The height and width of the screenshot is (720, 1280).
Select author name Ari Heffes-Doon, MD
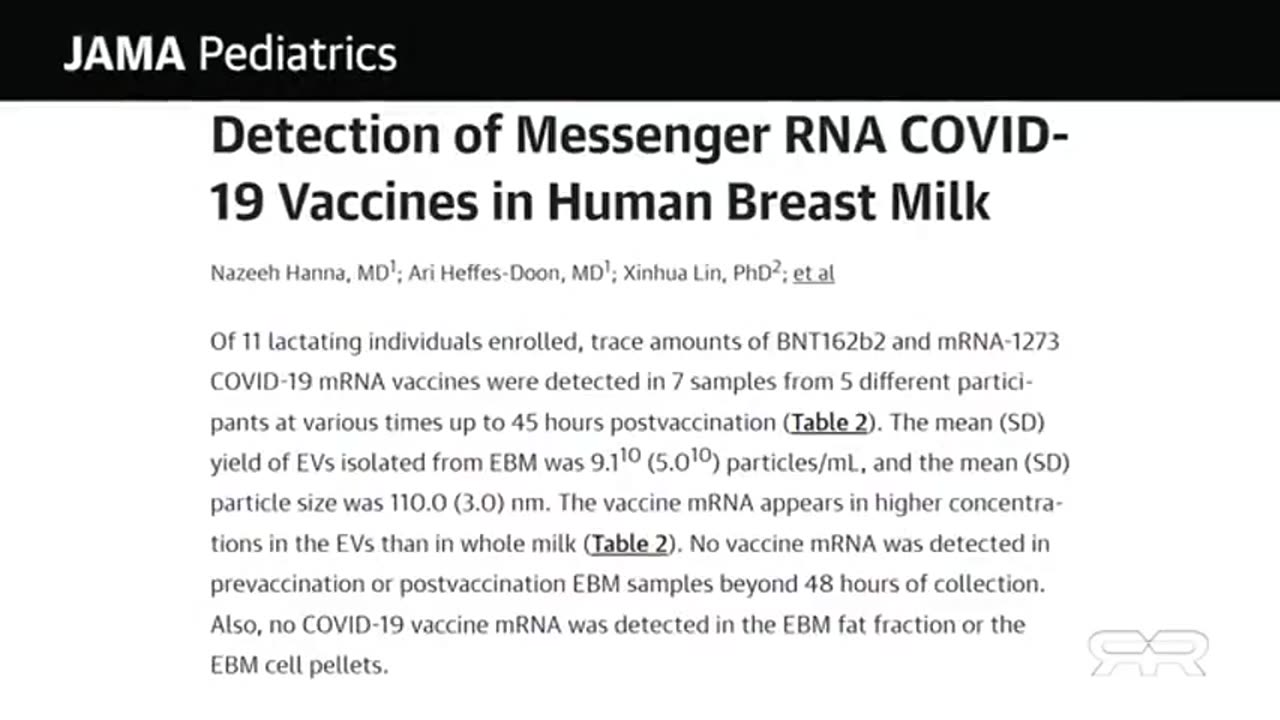(x=506, y=274)
